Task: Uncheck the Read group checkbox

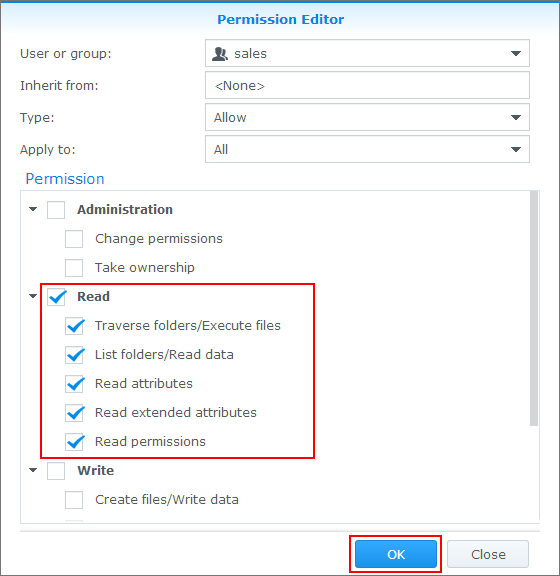Action: tap(56, 297)
